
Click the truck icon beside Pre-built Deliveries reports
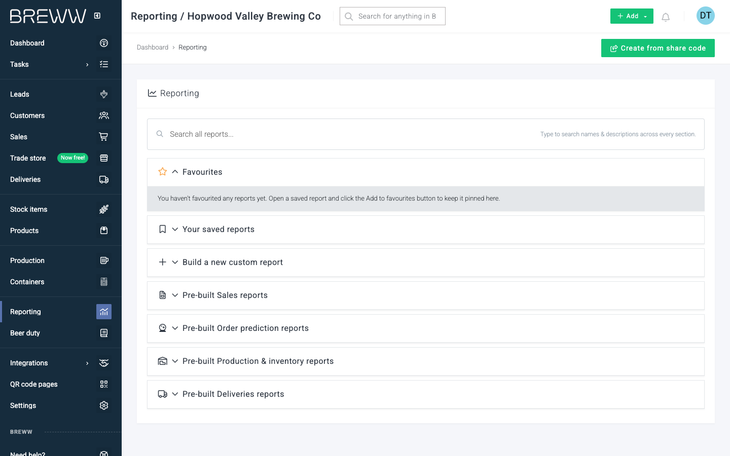click(x=162, y=394)
